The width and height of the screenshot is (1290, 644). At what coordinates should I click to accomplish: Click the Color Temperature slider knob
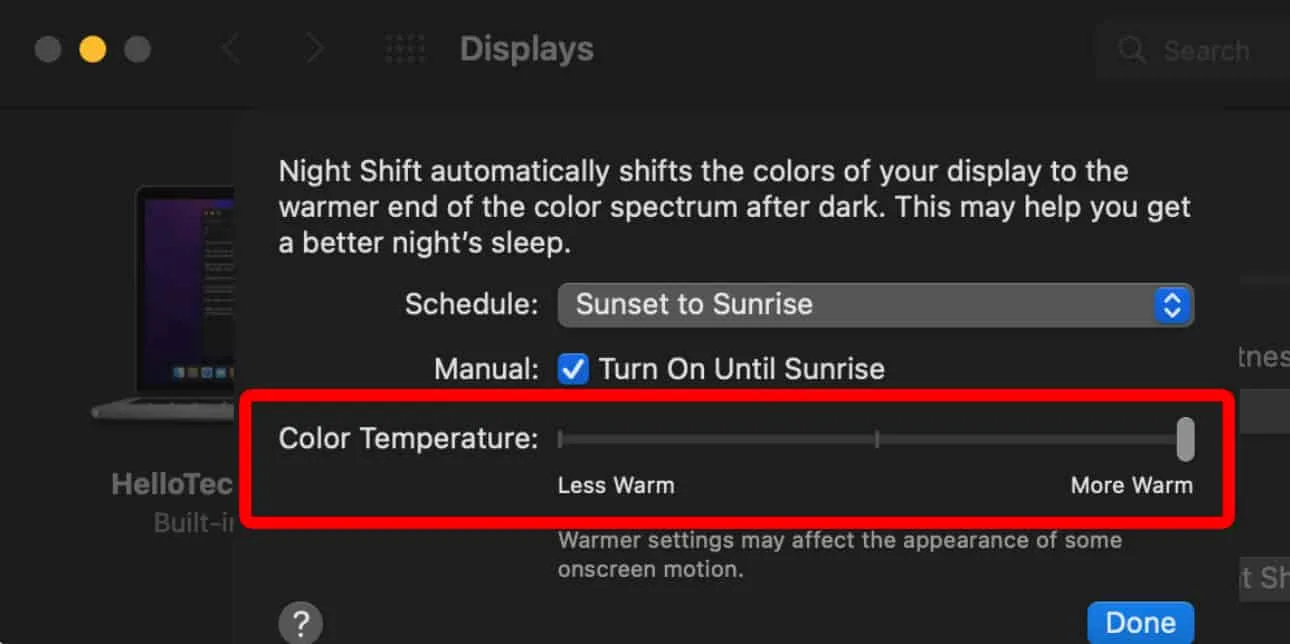point(1185,439)
